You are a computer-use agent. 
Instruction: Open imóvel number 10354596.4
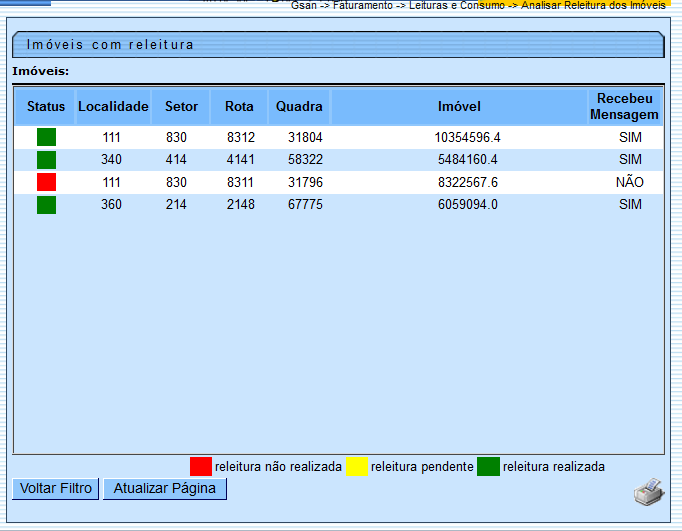tap(467, 137)
